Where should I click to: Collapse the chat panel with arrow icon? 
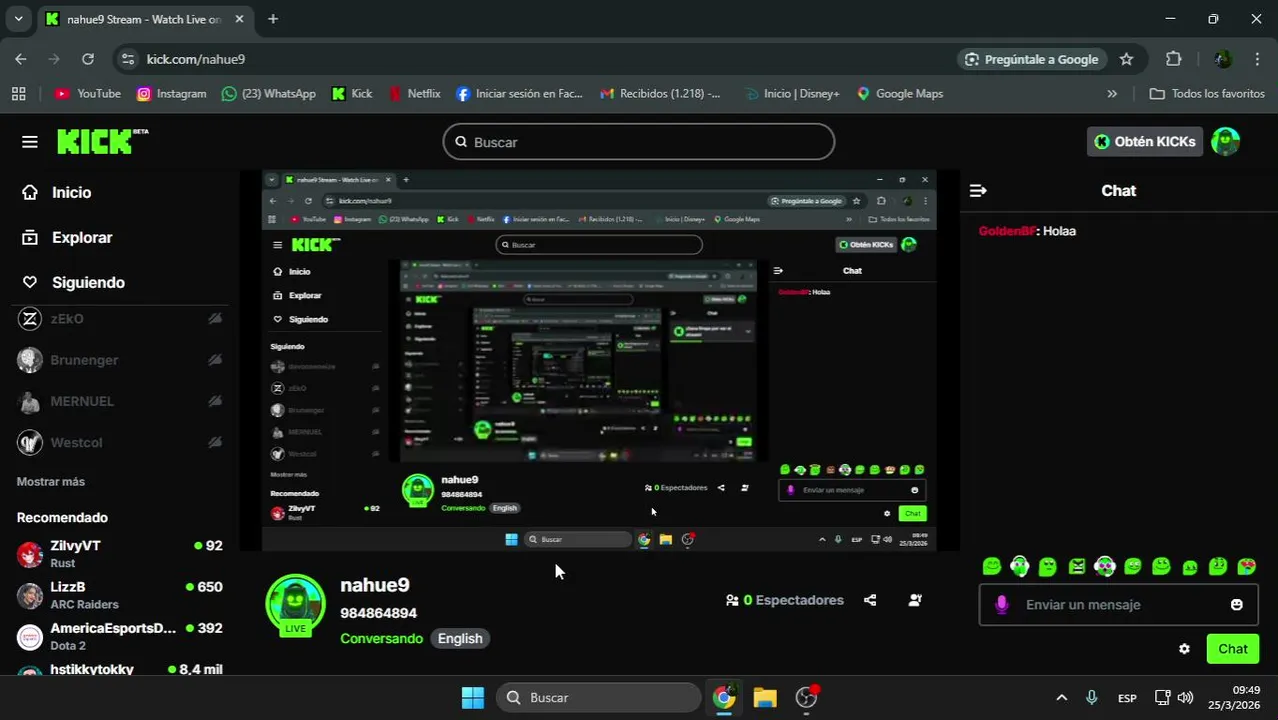coord(978,190)
